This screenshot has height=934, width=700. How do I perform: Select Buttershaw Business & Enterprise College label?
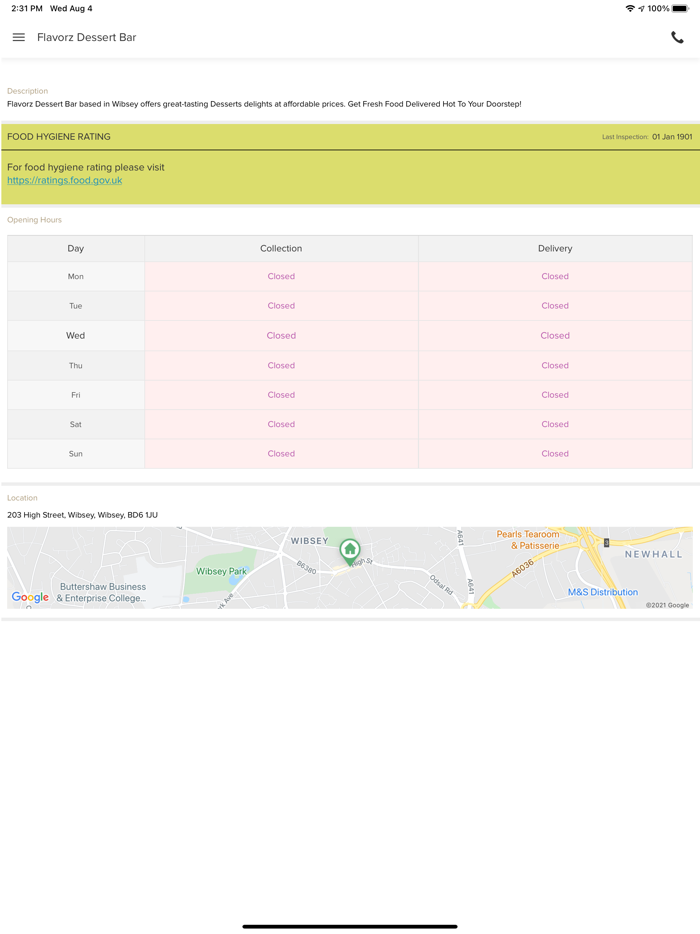pyautogui.click(x=102, y=592)
